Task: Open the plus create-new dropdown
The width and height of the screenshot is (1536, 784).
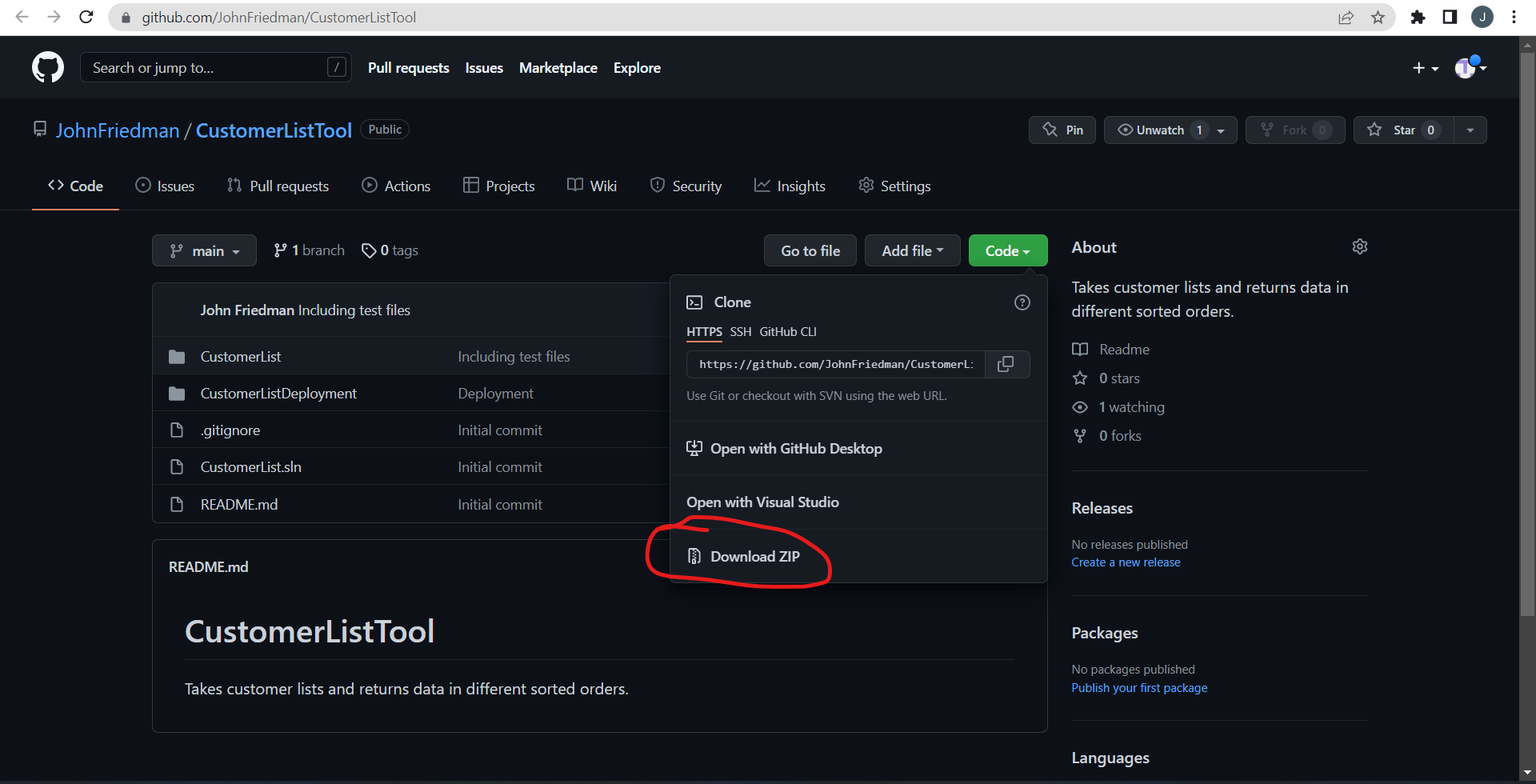Action: (x=1426, y=68)
